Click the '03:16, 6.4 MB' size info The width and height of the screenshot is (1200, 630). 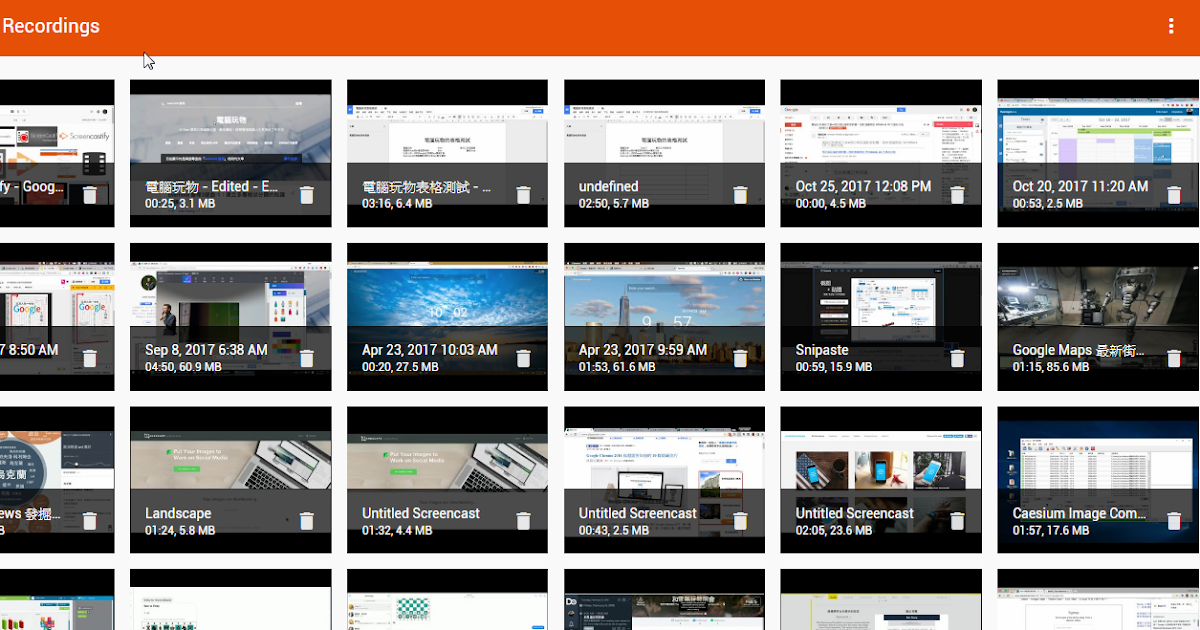397,204
